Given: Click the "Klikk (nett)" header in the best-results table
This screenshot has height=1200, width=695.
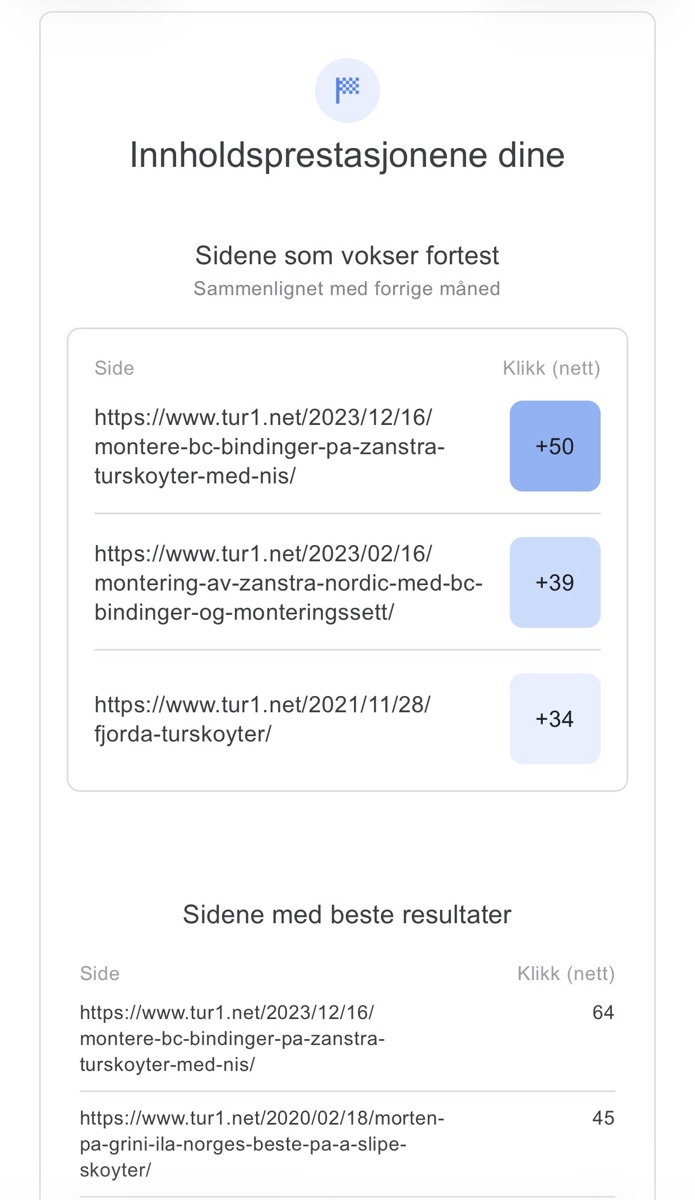Looking at the screenshot, I should (x=565, y=974).
